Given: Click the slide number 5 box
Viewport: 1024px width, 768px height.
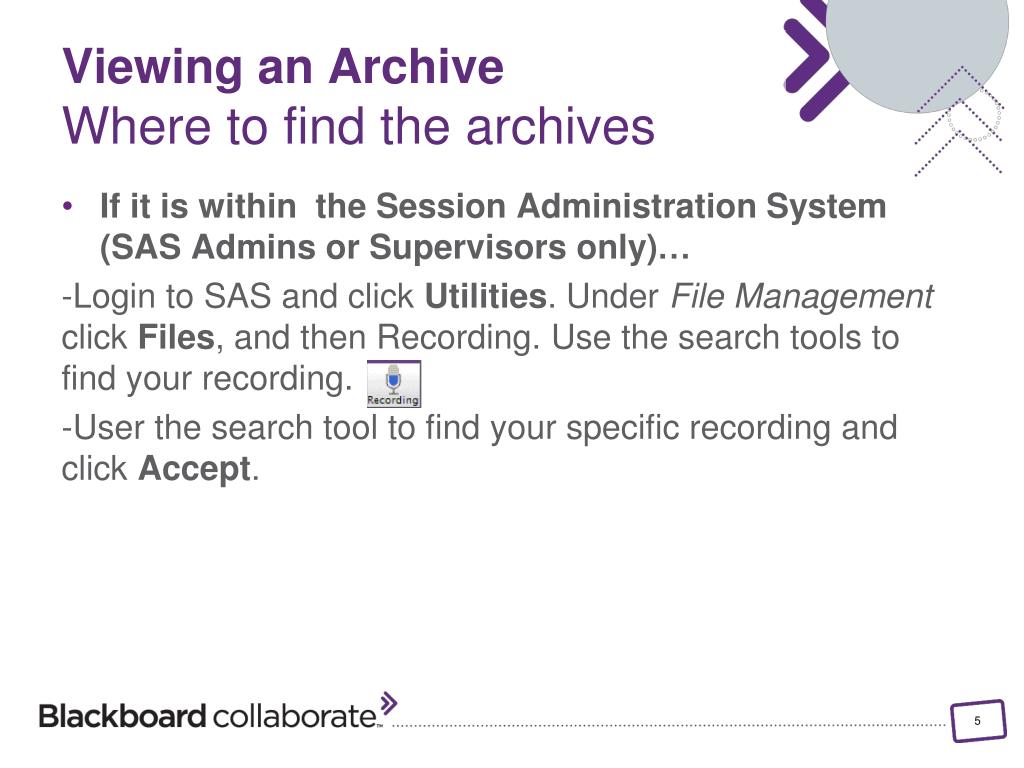Looking at the screenshot, I should (978, 720).
